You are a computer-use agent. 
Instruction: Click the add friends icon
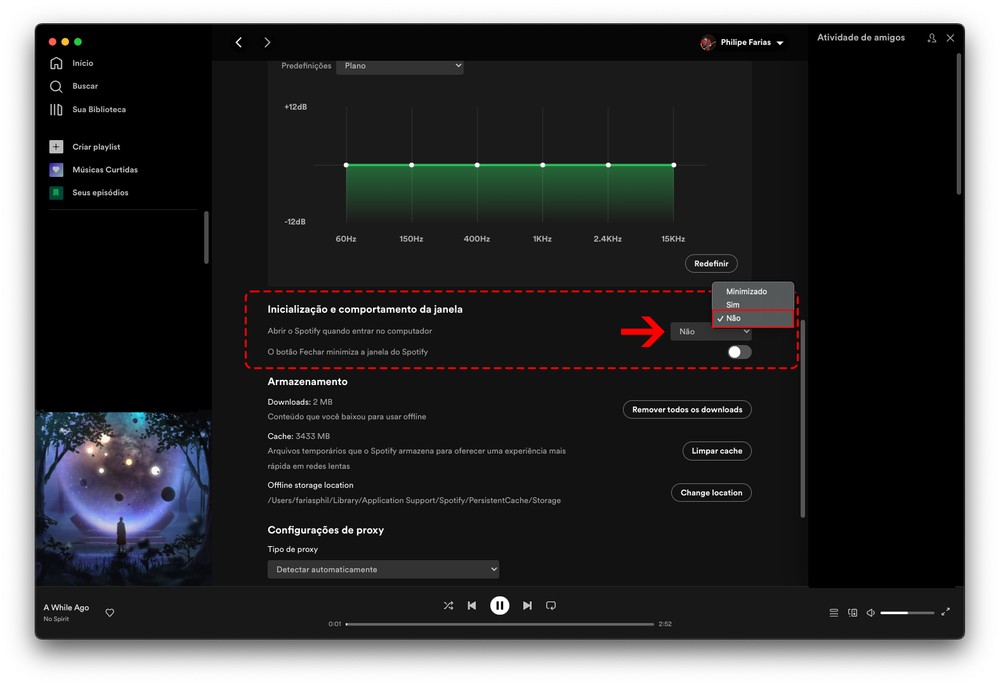tap(932, 38)
